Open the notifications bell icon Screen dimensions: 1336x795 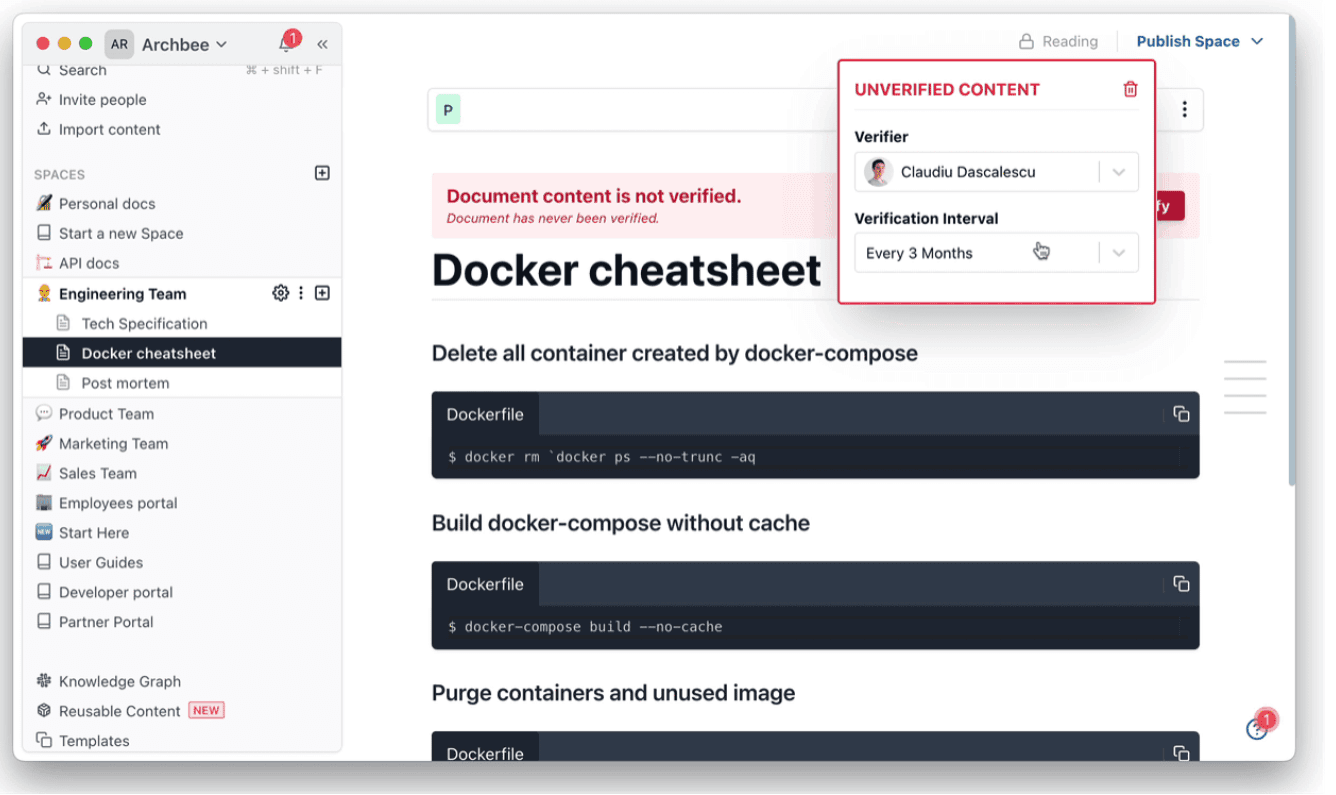tap(286, 43)
